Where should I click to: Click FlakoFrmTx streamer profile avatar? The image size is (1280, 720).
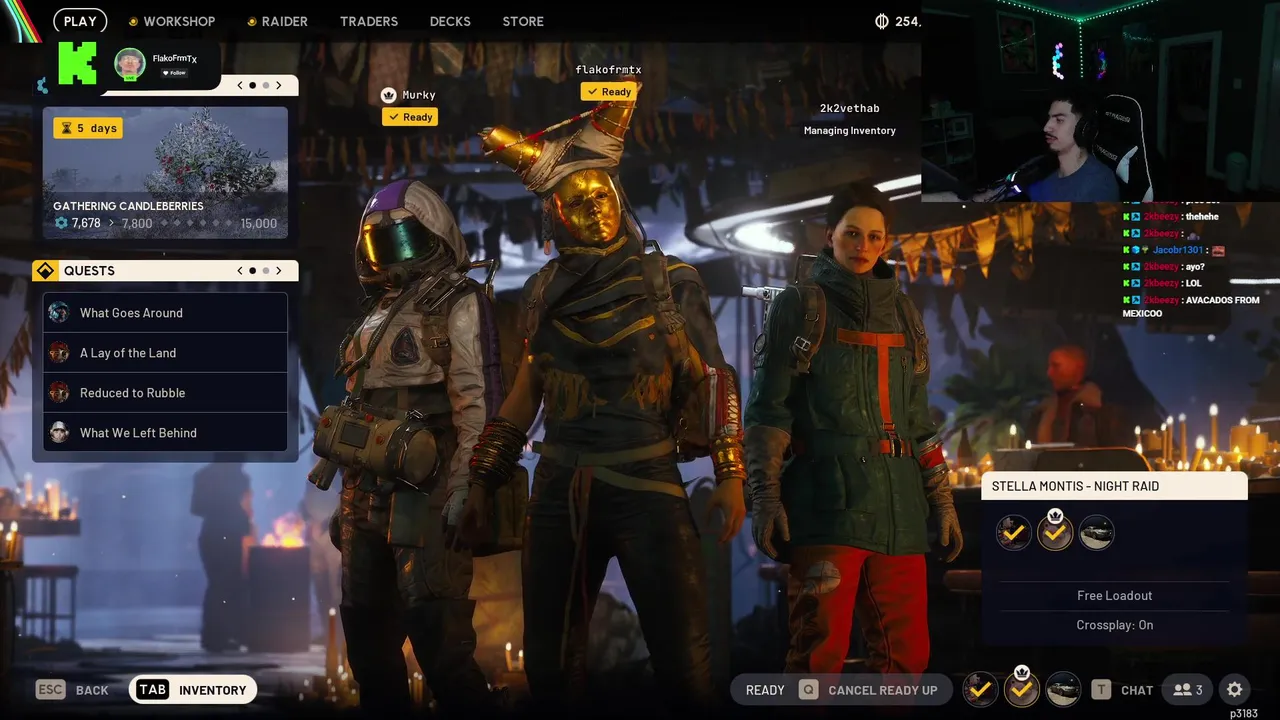(130, 64)
